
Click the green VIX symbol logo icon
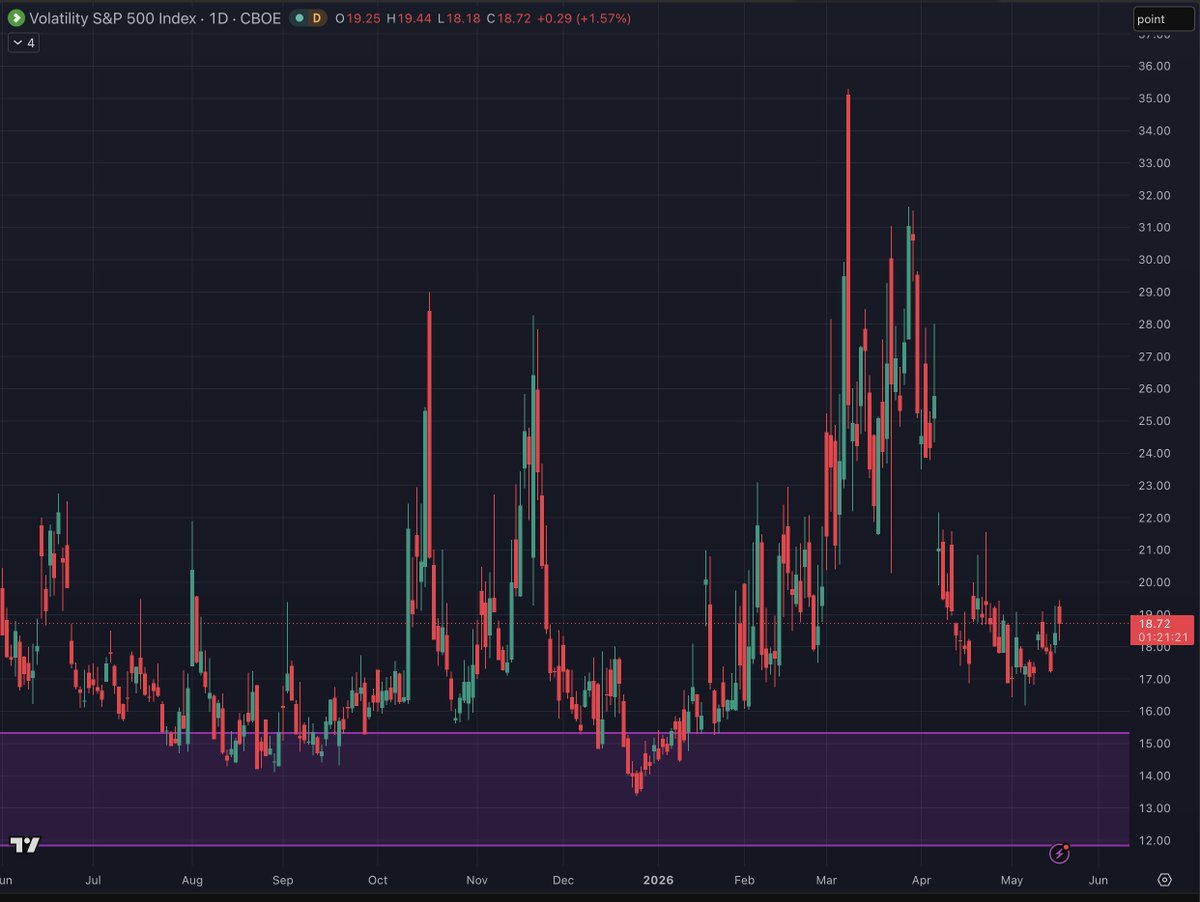click(15, 18)
